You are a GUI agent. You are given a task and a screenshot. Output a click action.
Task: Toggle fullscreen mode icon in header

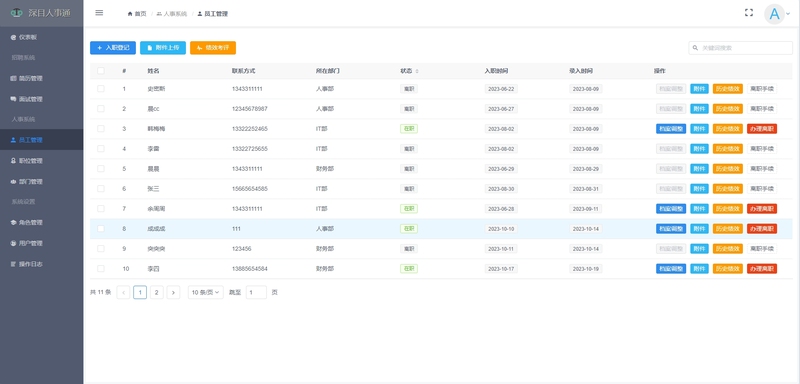(748, 13)
